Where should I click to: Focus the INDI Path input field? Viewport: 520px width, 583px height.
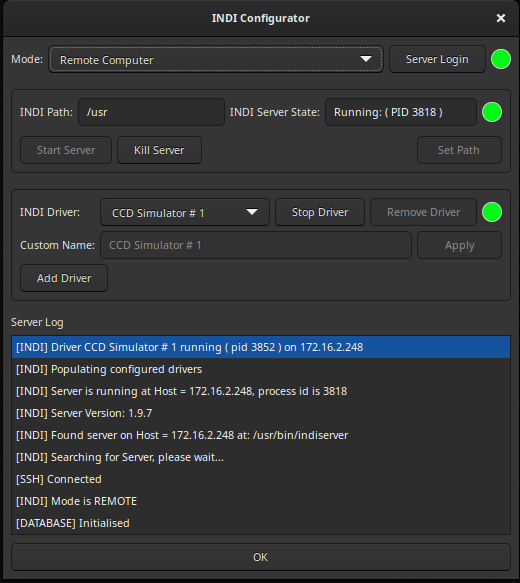(151, 112)
